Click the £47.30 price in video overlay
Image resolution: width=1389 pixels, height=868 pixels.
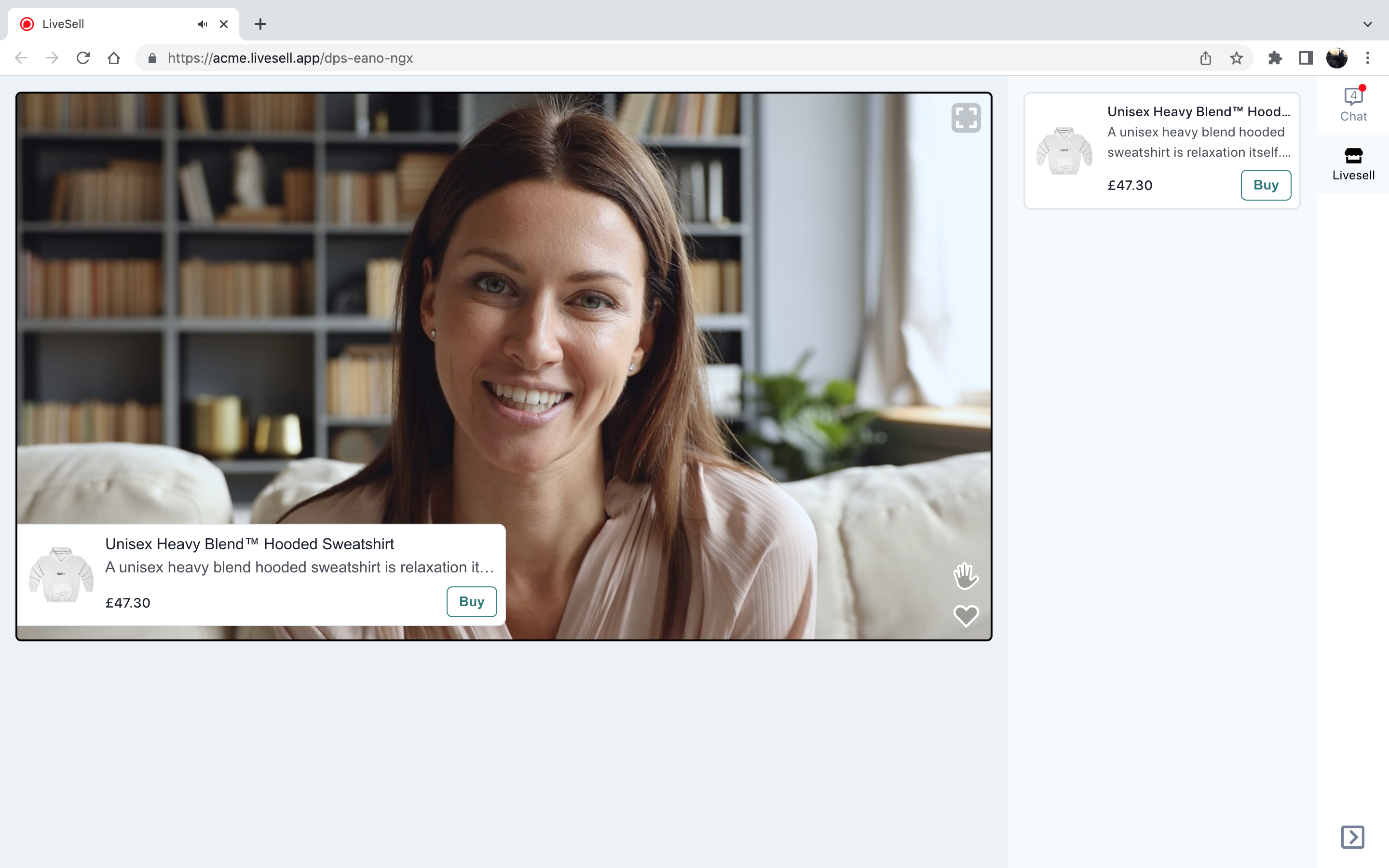(127, 603)
